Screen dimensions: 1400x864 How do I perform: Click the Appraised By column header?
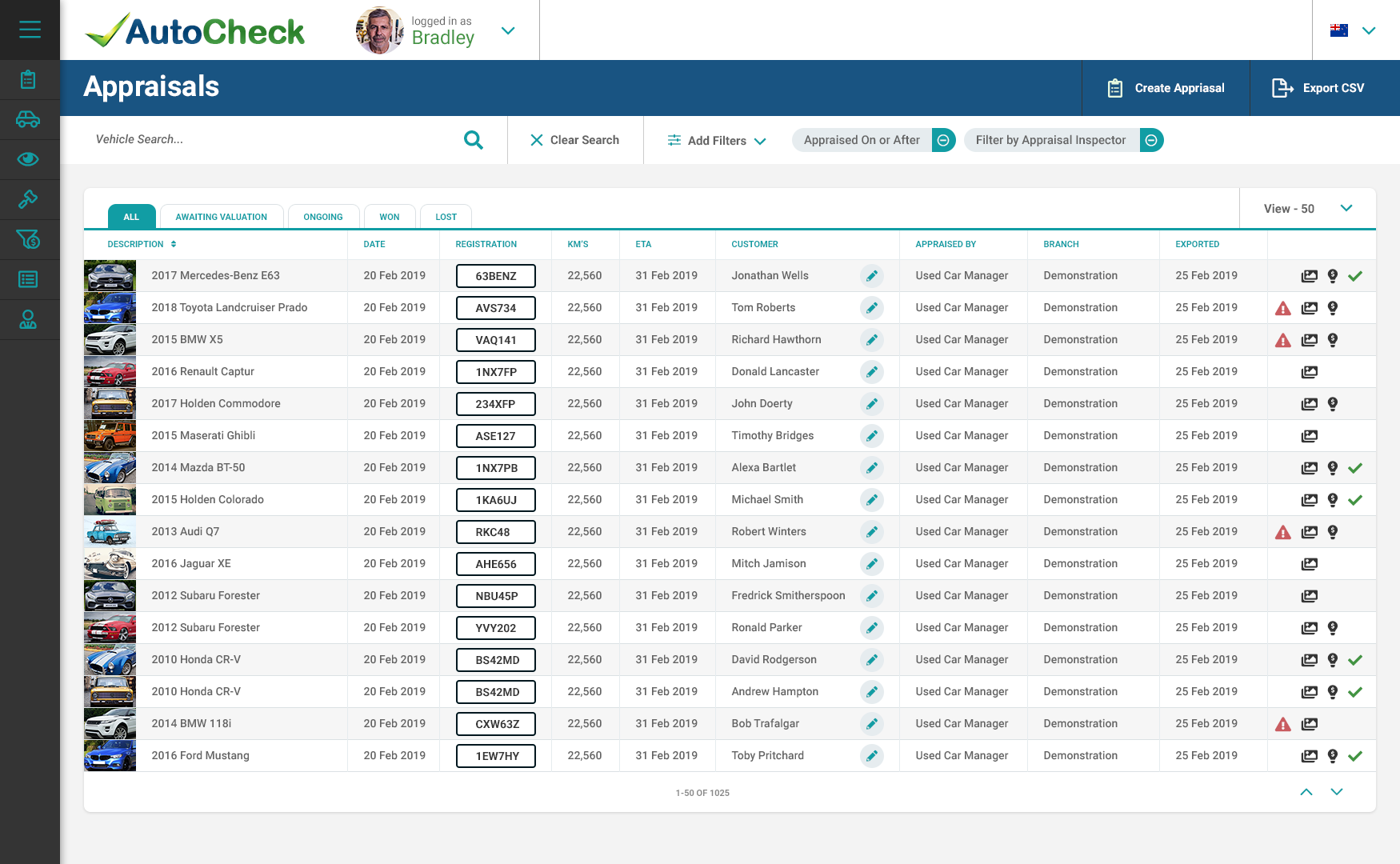coord(946,244)
